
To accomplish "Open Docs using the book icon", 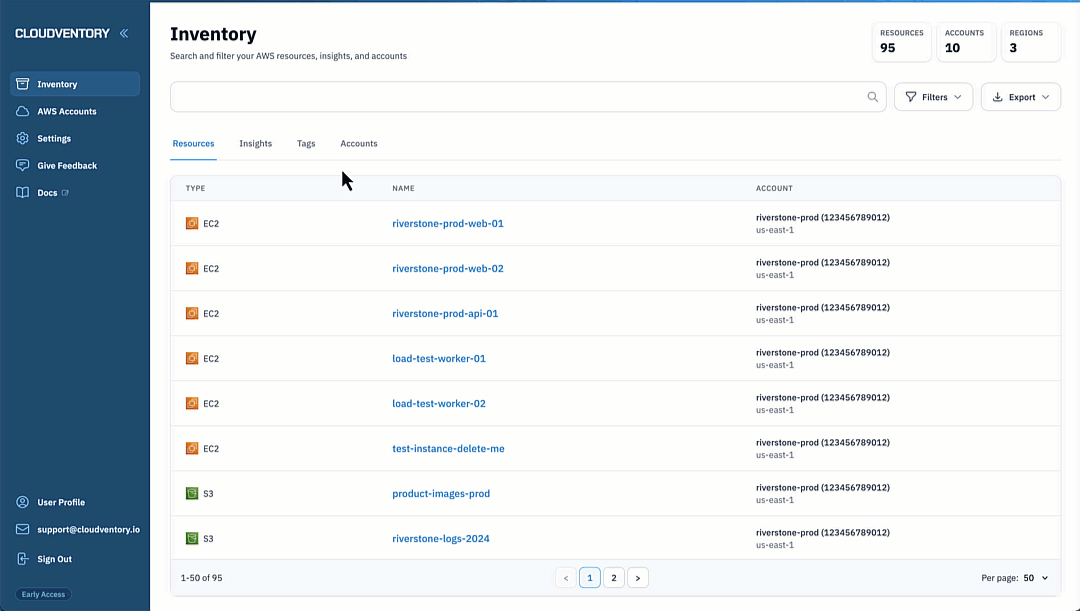I will [x=22, y=192].
